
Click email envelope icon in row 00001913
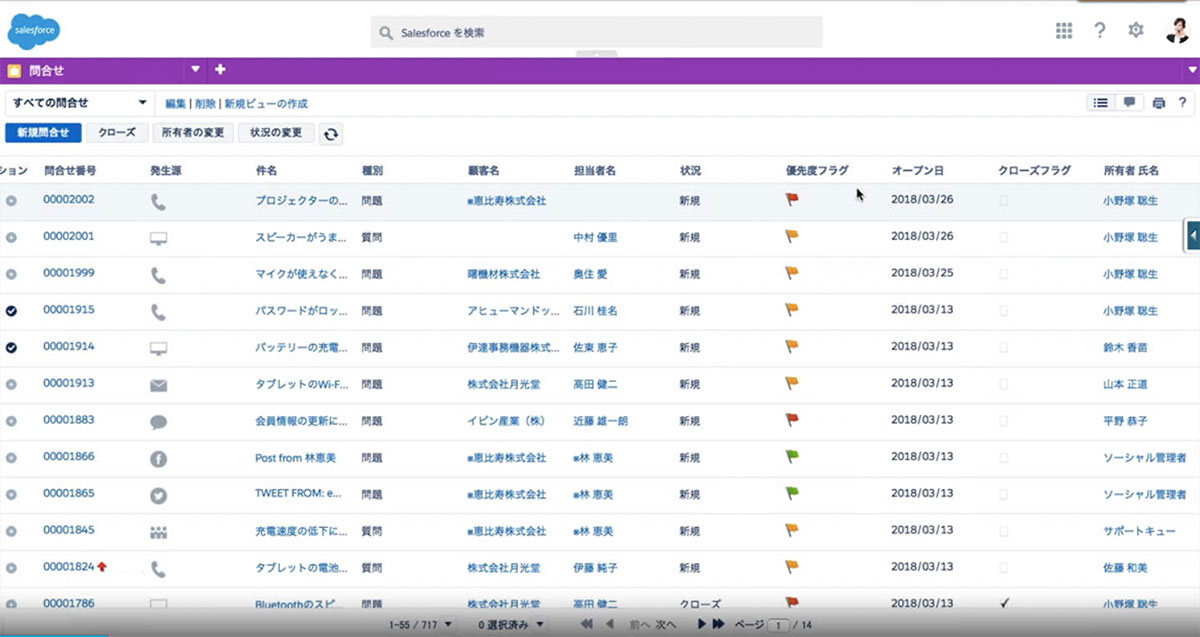(x=158, y=385)
